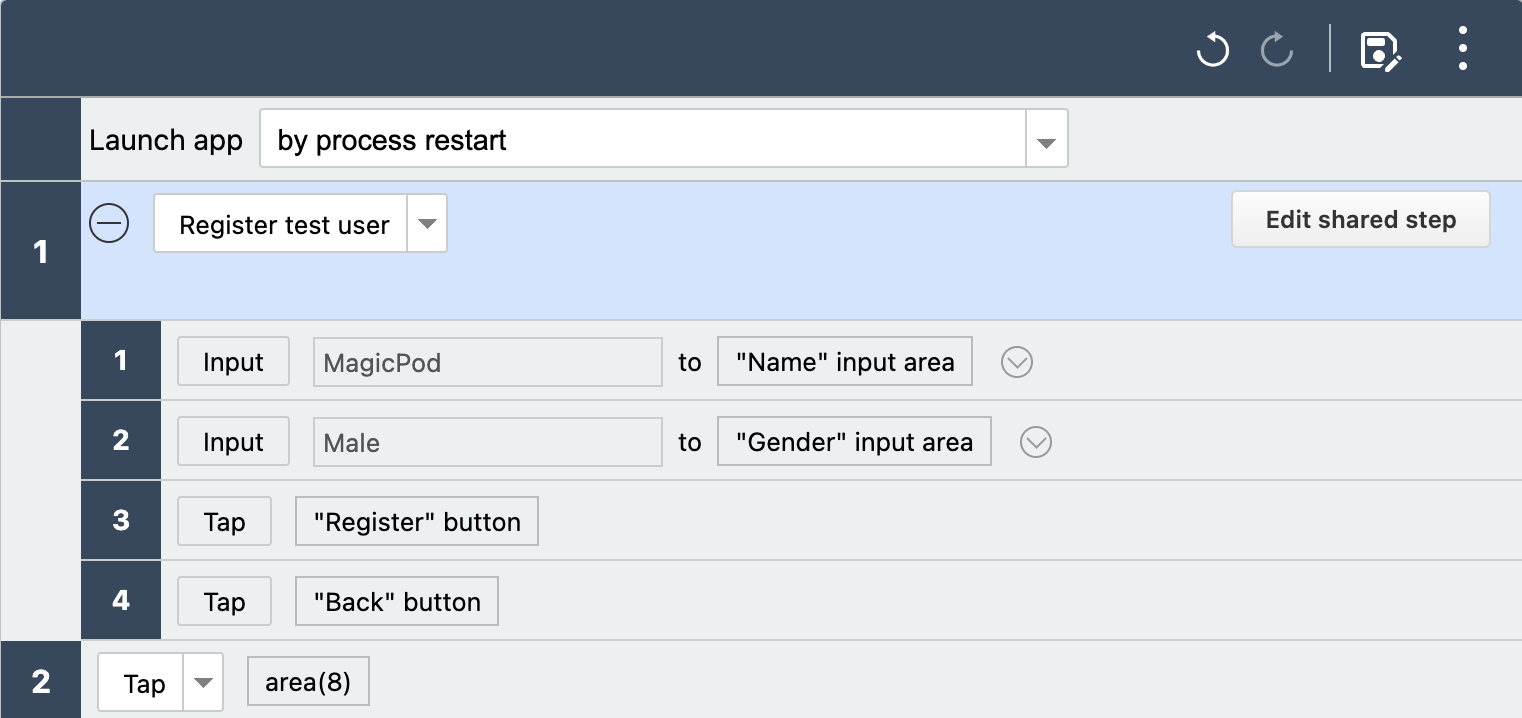Screen dimensions: 1522x718
Task: Click the area(8) element box
Action: pos(308,683)
